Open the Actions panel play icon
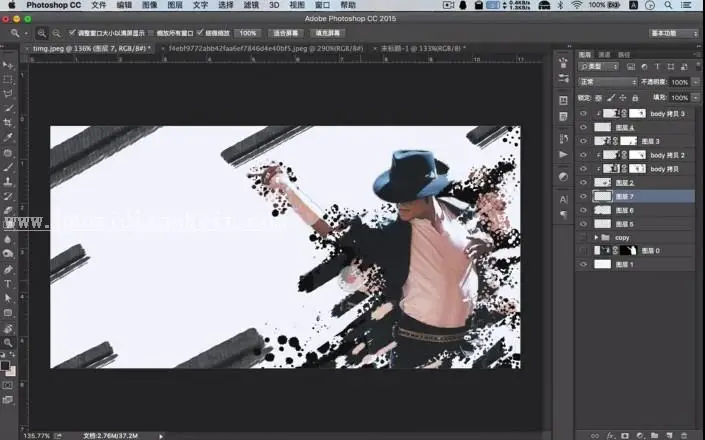 tap(563, 154)
